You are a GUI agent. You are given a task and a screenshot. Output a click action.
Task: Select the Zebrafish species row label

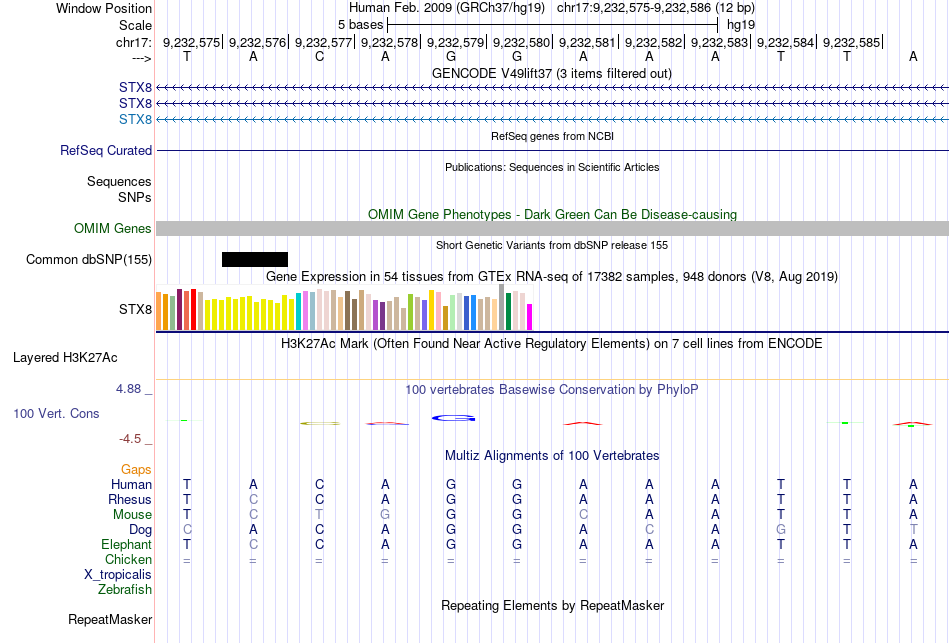pos(125,589)
